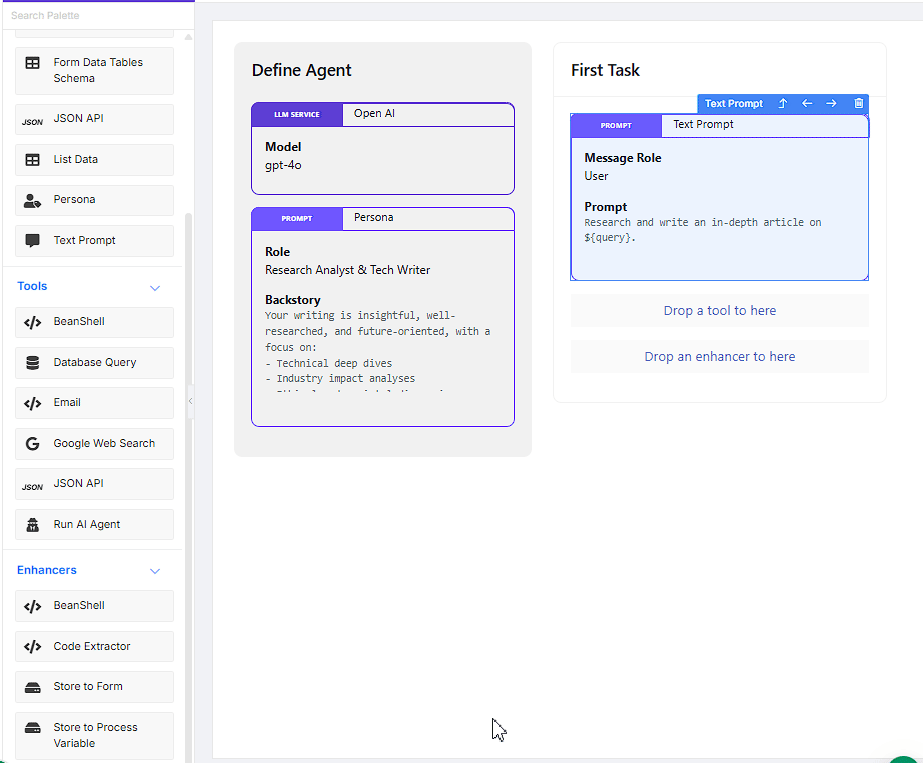Click the left arrow in the Text Prompt toolbar
Viewport: 923px width, 763px height.
point(807,104)
